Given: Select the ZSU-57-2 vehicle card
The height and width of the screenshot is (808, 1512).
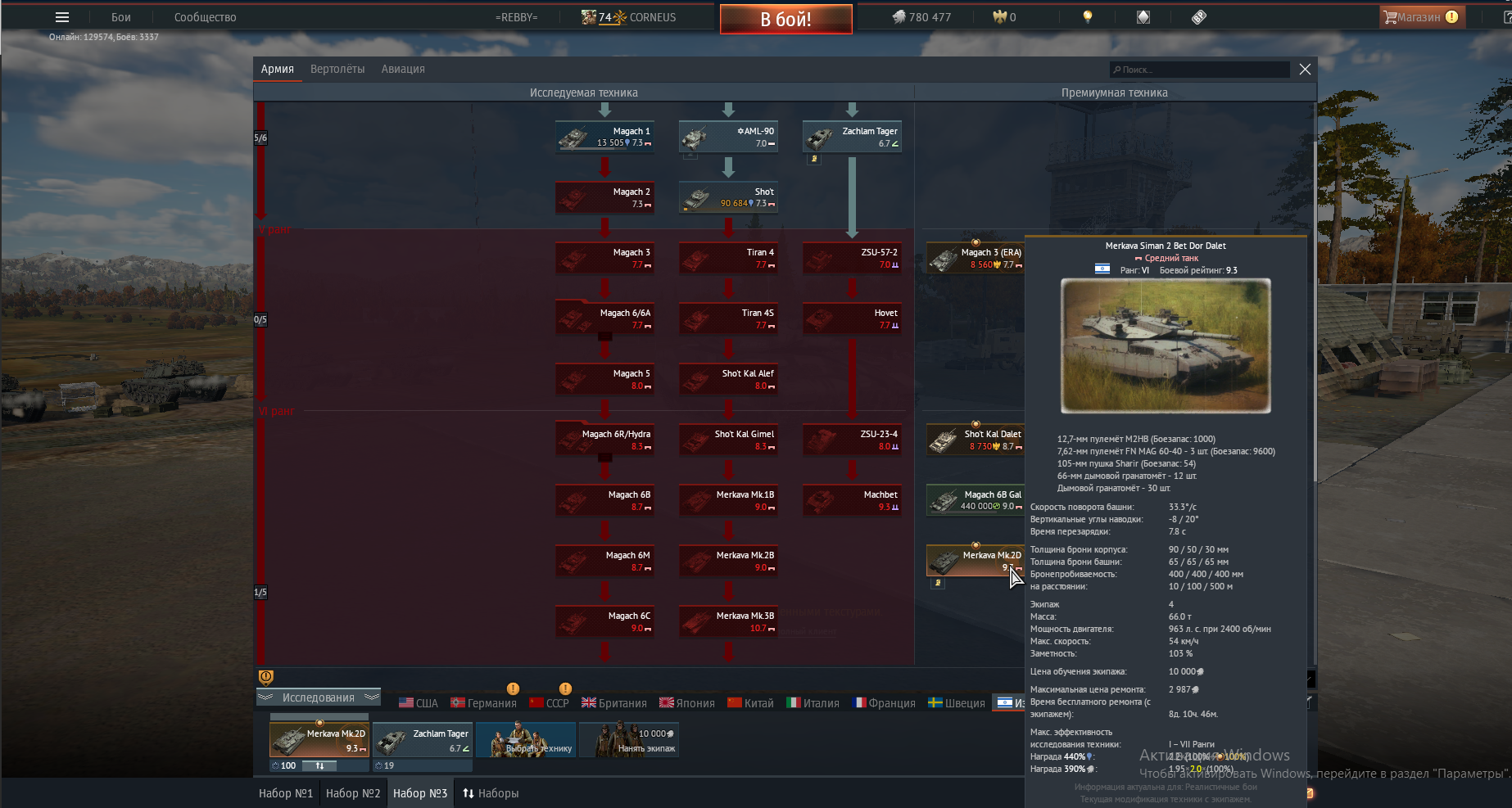Looking at the screenshot, I should 852,258.
